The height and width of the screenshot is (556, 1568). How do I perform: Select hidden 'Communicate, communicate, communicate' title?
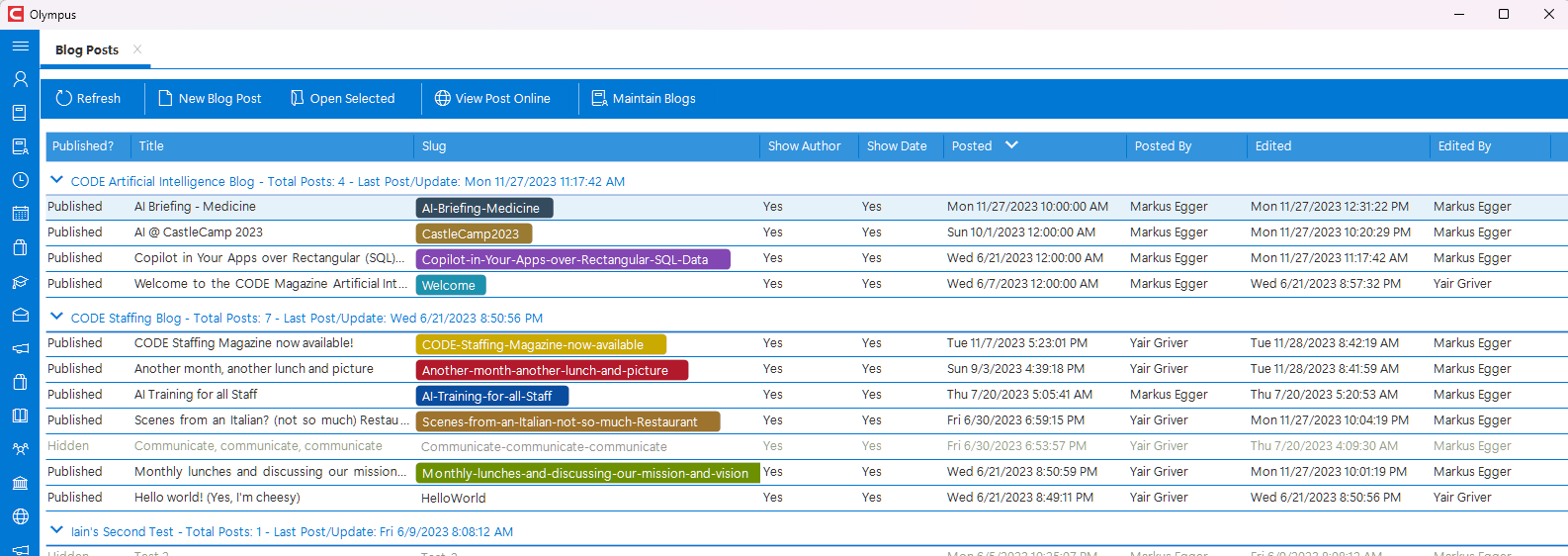click(x=258, y=445)
